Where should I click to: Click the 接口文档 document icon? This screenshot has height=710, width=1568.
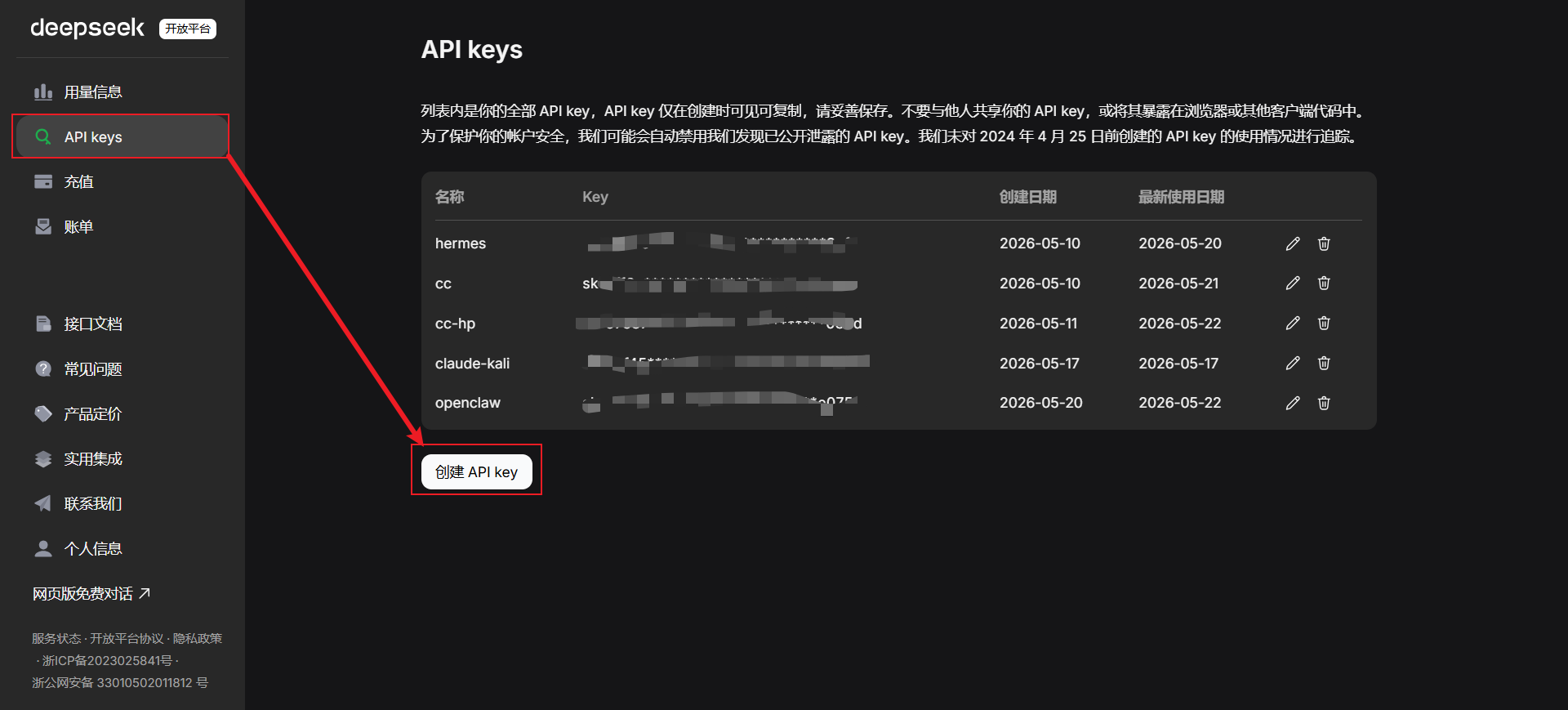(43, 324)
